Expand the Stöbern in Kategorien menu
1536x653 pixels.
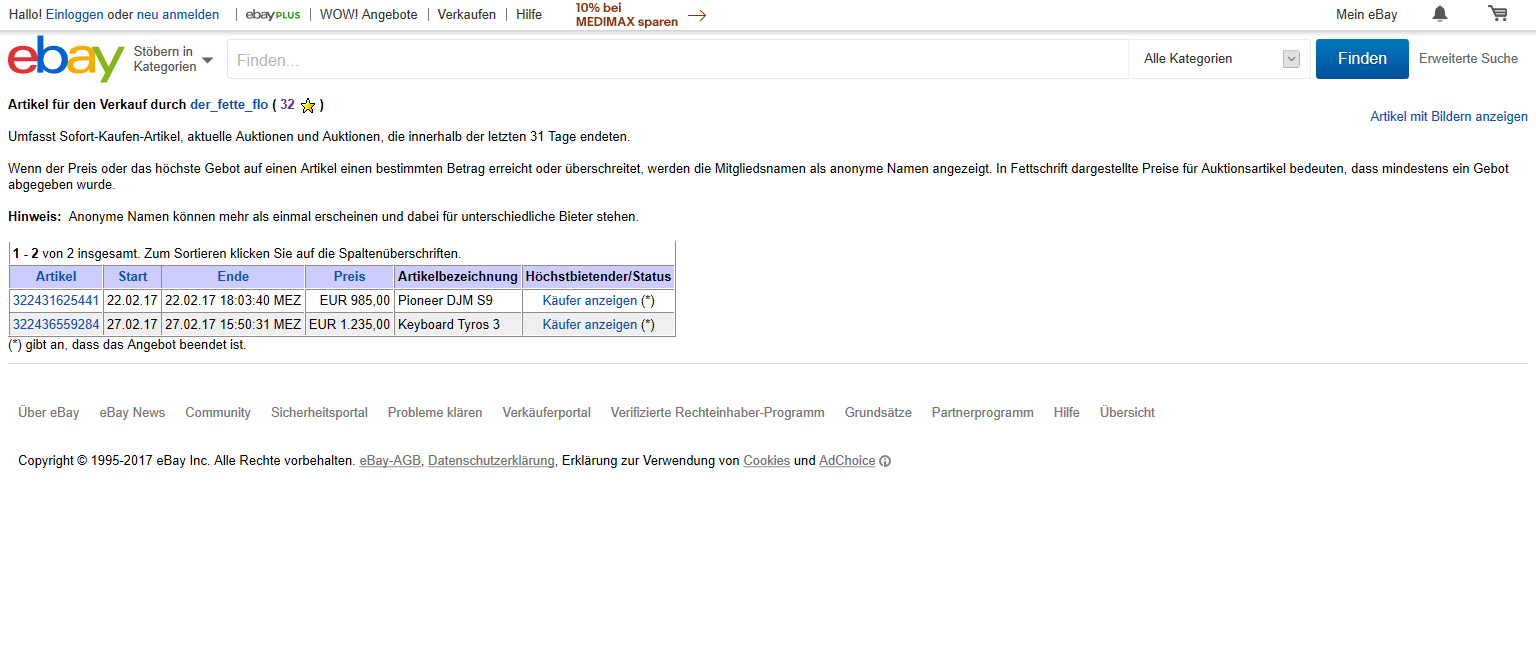[173, 59]
